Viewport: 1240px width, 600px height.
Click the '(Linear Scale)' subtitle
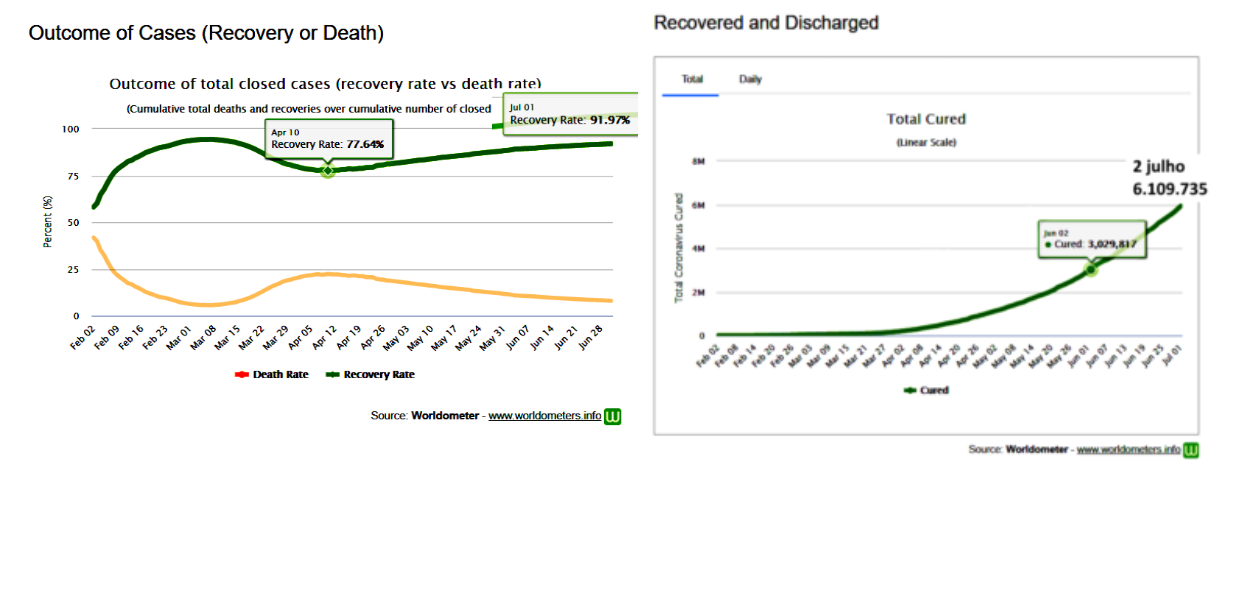[926, 143]
